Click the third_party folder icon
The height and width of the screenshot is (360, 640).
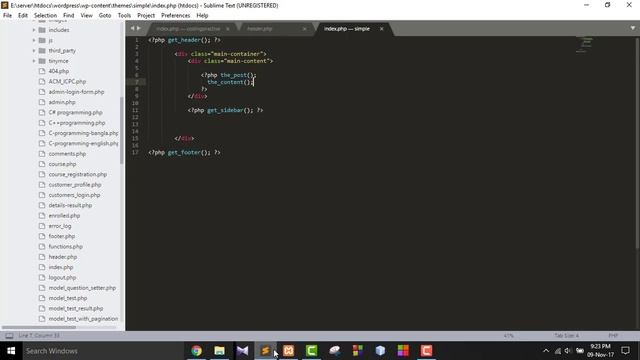(42, 51)
